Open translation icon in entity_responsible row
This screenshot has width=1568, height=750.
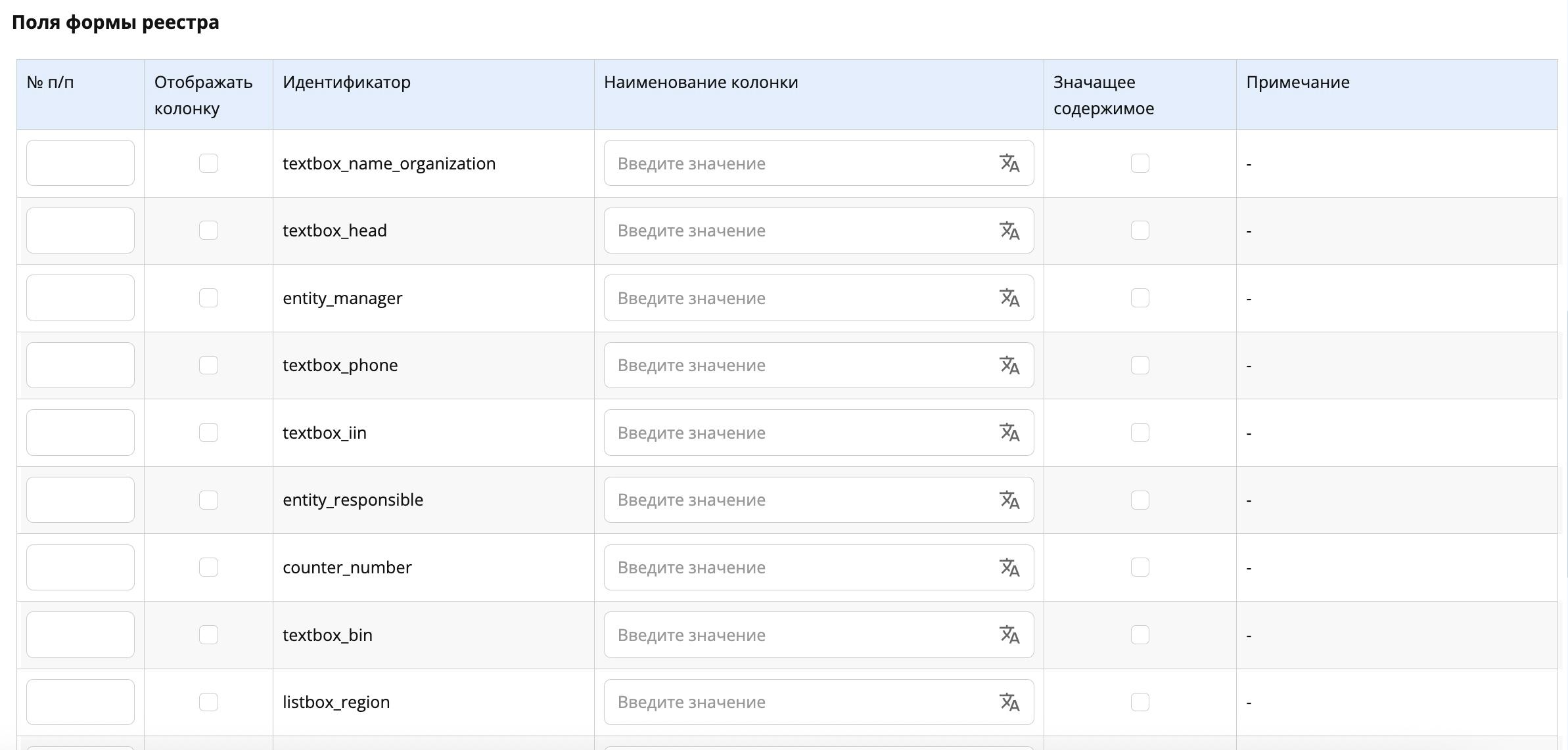click(1009, 500)
